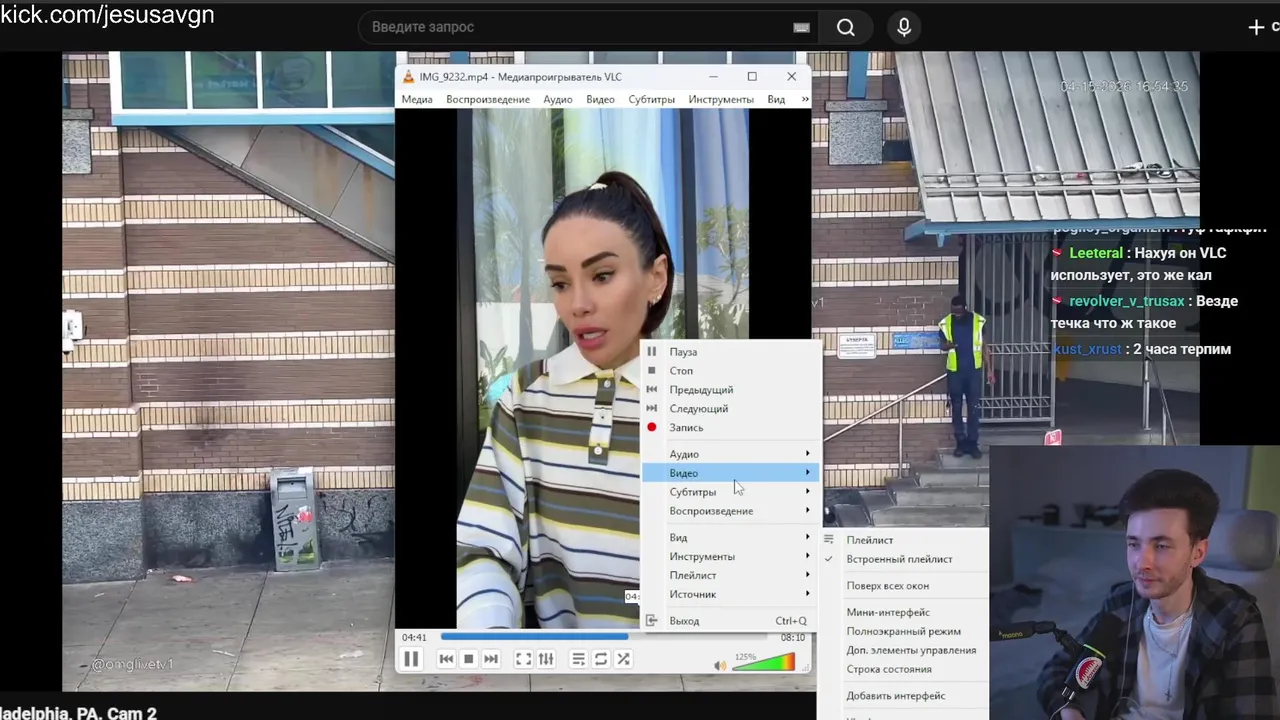1280x720 pixels.
Task: Click the stop button in VLC toolbar
Action: click(x=468, y=659)
